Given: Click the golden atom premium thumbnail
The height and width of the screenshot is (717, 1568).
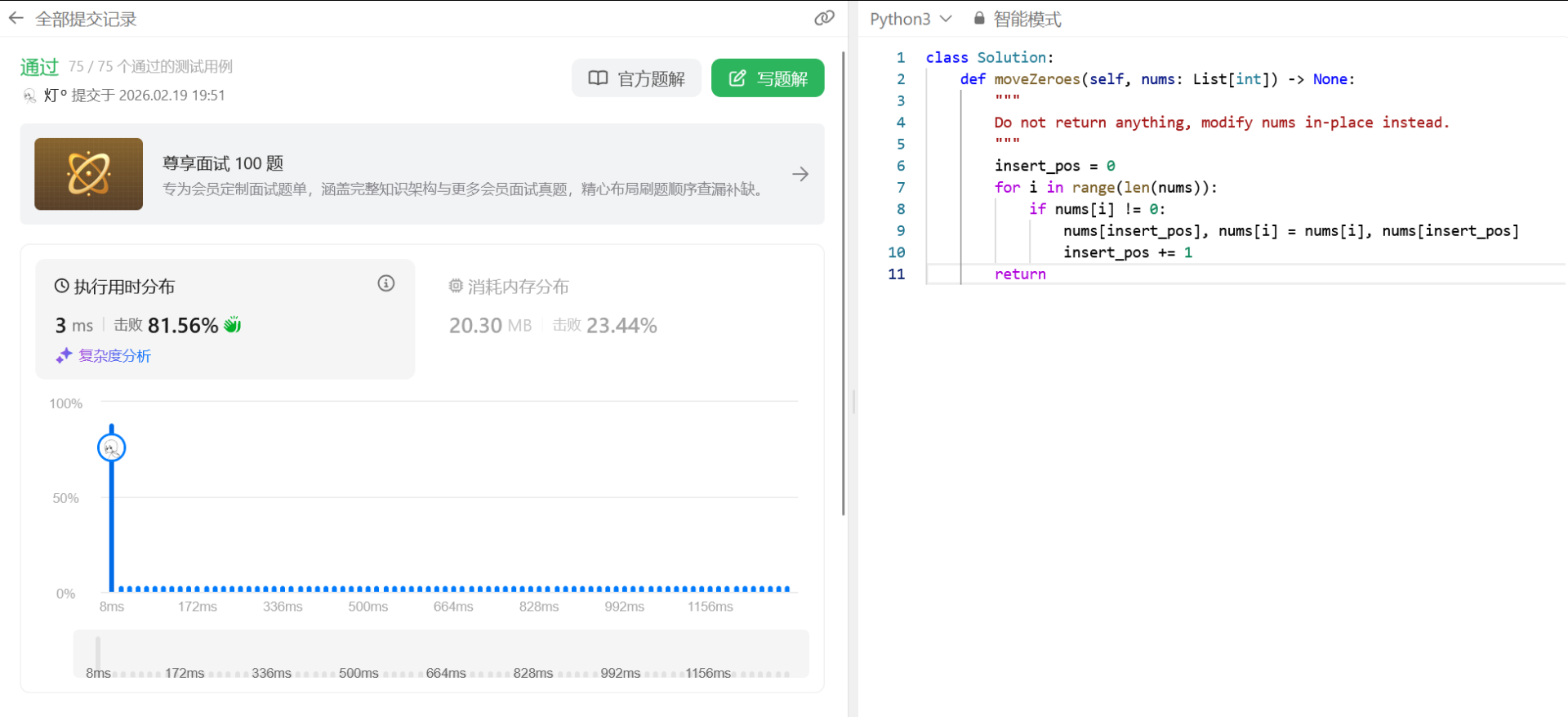Looking at the screenshot, I should [88, 174].
